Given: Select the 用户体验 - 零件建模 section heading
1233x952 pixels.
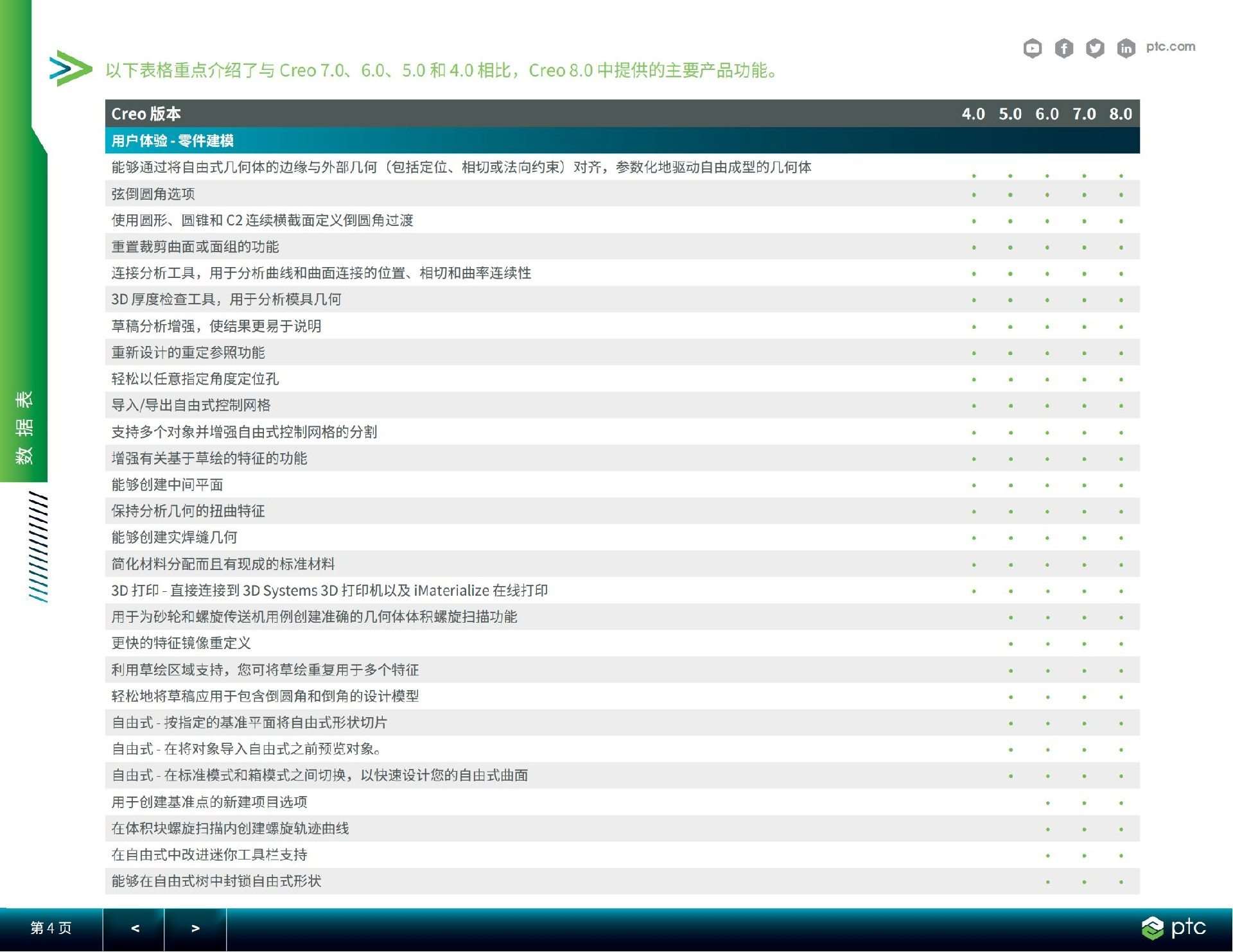Looking at the screenshot, I should pyautogui.click(x=172, y=141).
